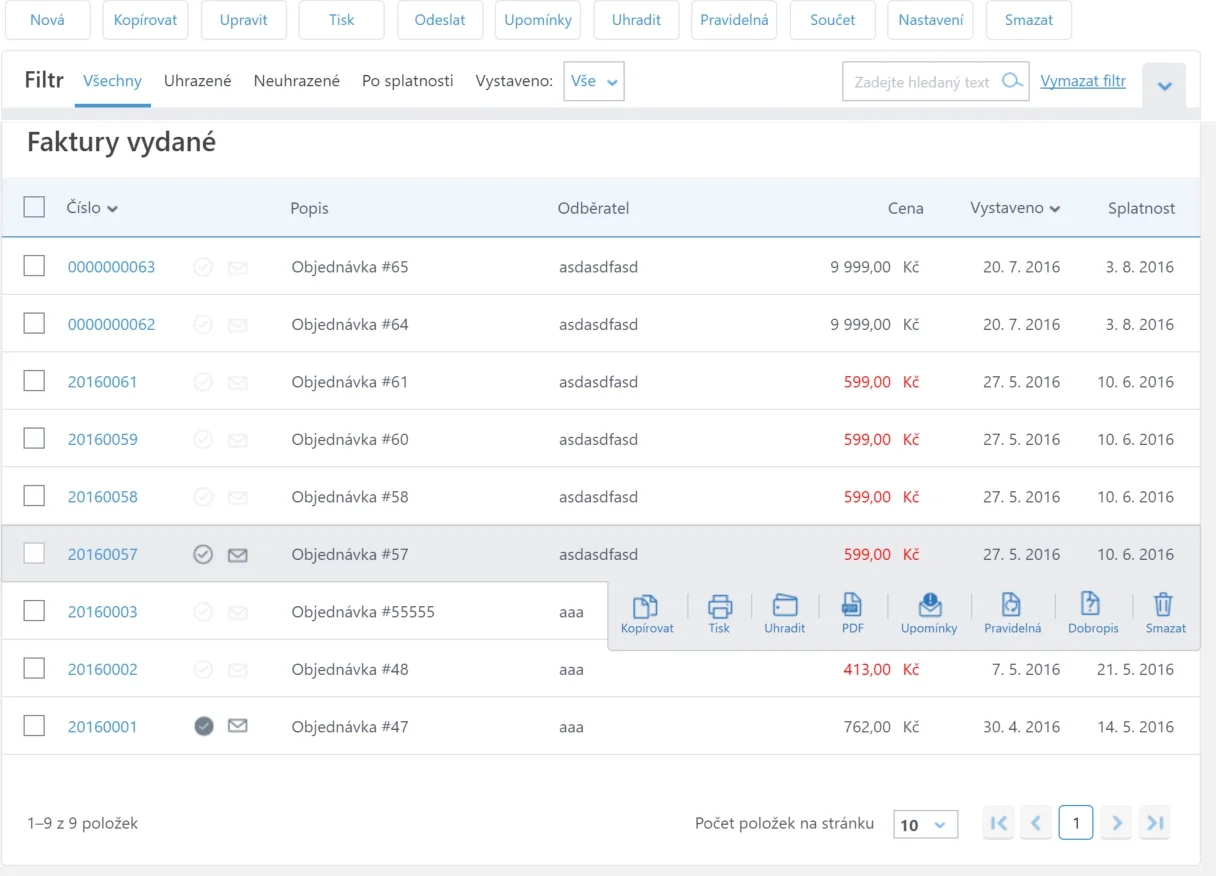
Task: Create credit note with Dobropis icon
Action: (1090, 606)
